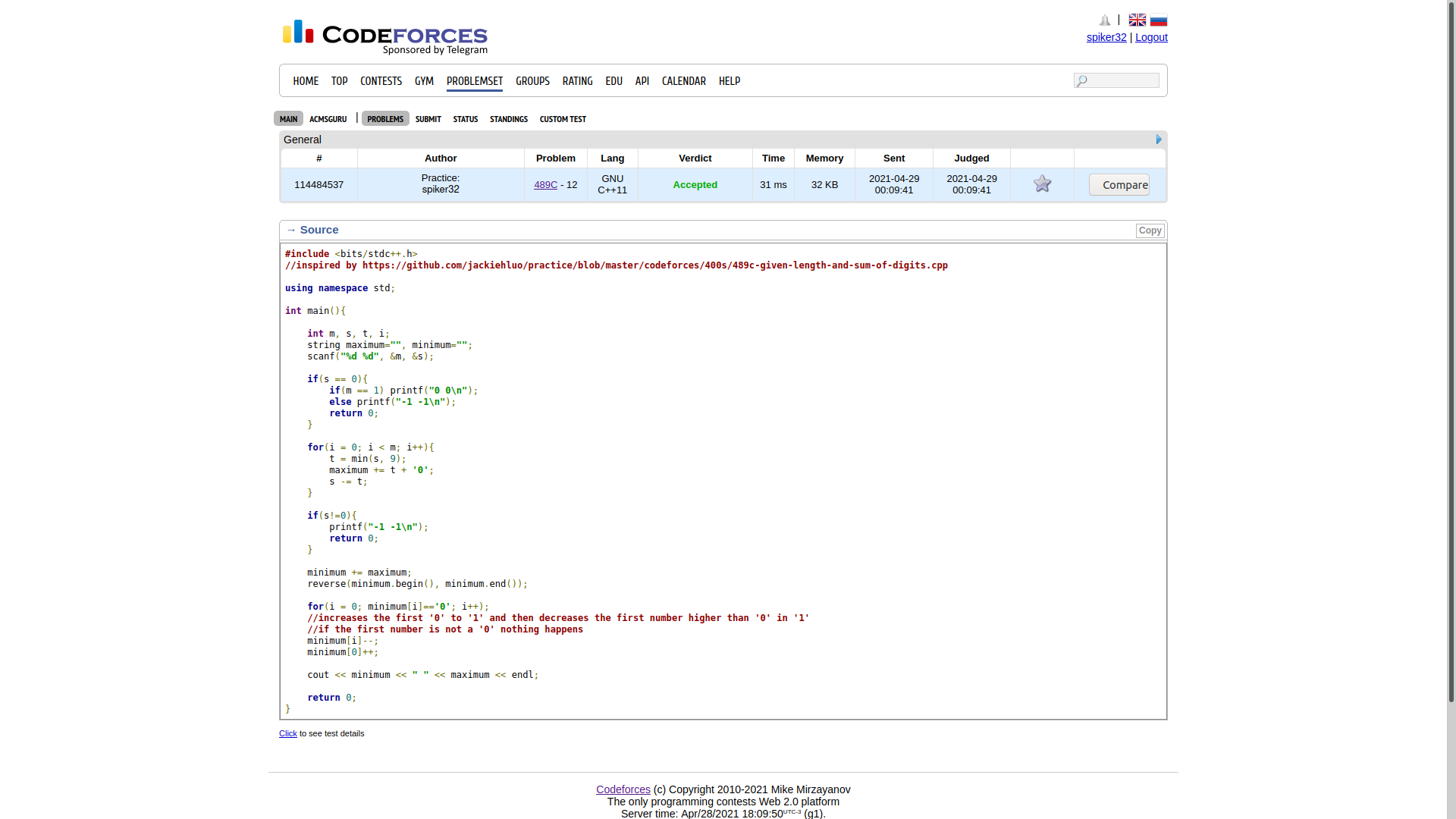Go to the CONTESTS menu
Screen dimensions: 1456x819
click(381, 80)
